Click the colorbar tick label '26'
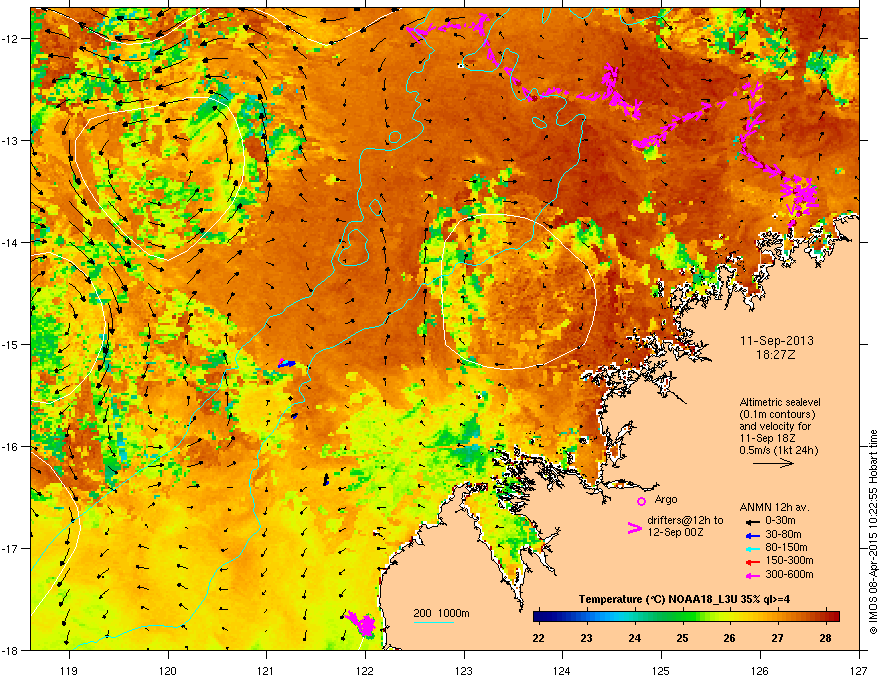This screenshot has height=680, width=880. [x=730, y=638]
